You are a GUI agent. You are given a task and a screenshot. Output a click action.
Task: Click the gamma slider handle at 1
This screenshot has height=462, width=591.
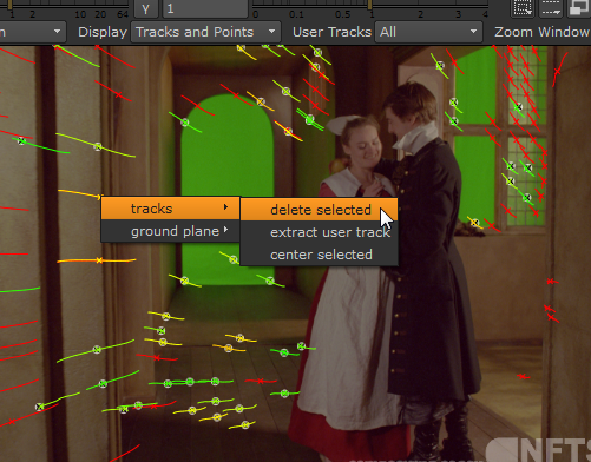pyautogui.click(x=370, y=4)
